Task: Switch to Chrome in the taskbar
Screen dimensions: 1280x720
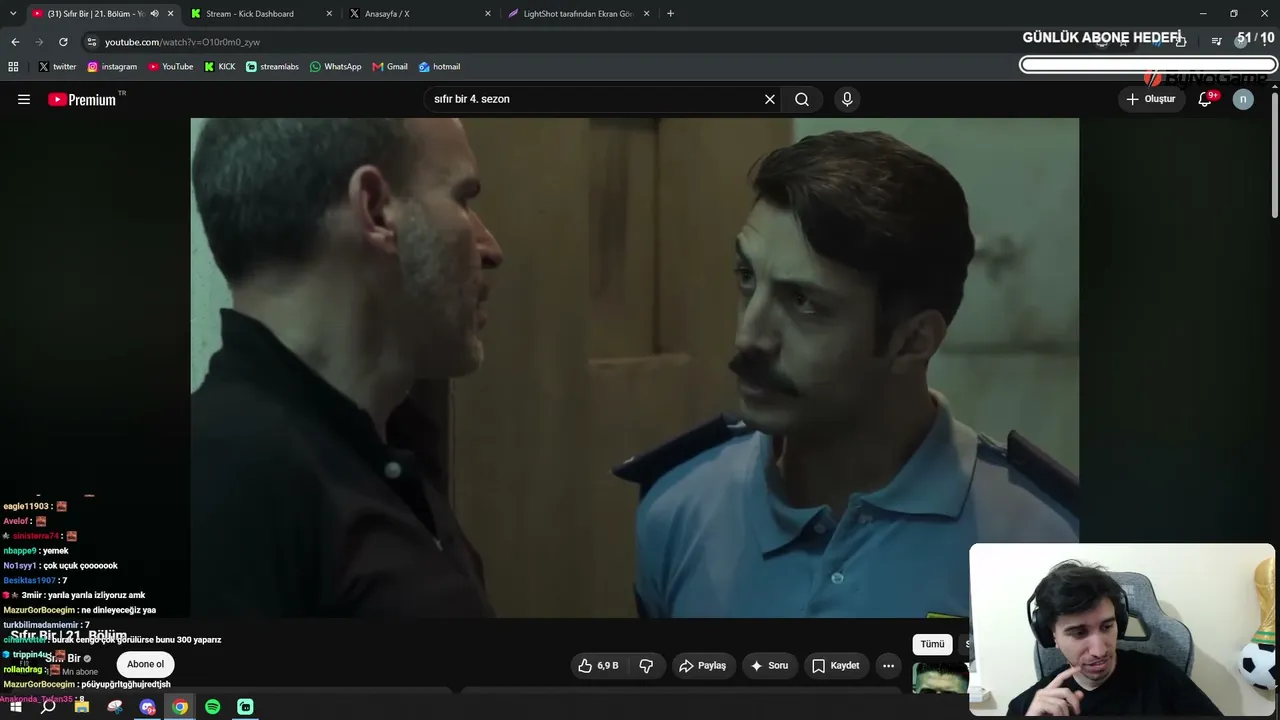Action: pyautogui.click(x=180, y=707)
